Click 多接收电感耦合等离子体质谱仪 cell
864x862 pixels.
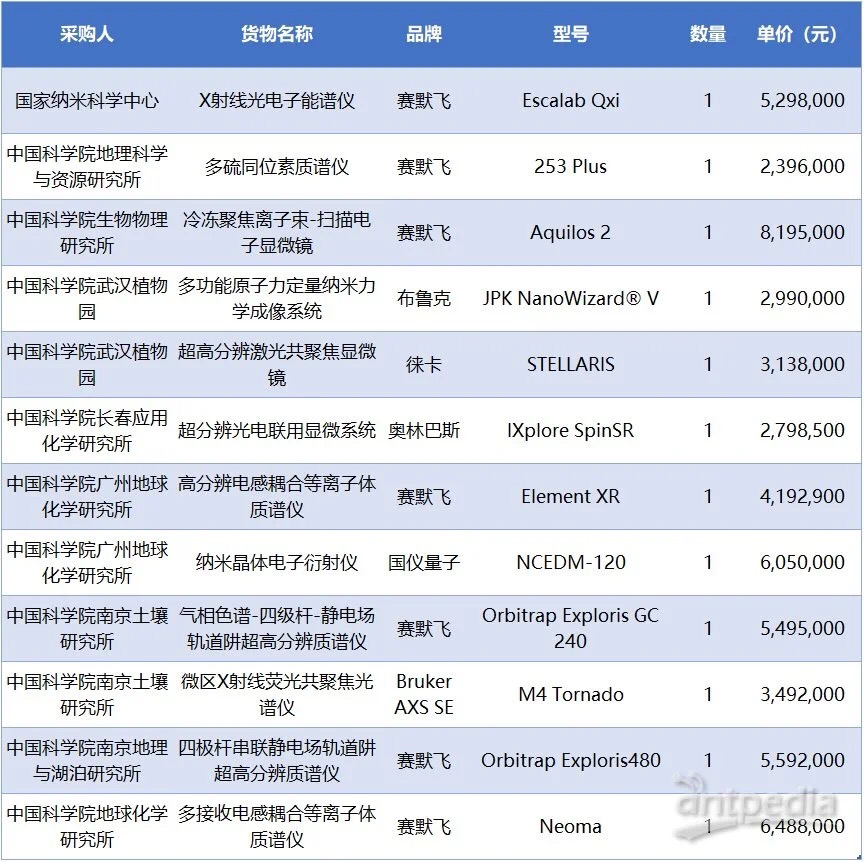(277, 827)
